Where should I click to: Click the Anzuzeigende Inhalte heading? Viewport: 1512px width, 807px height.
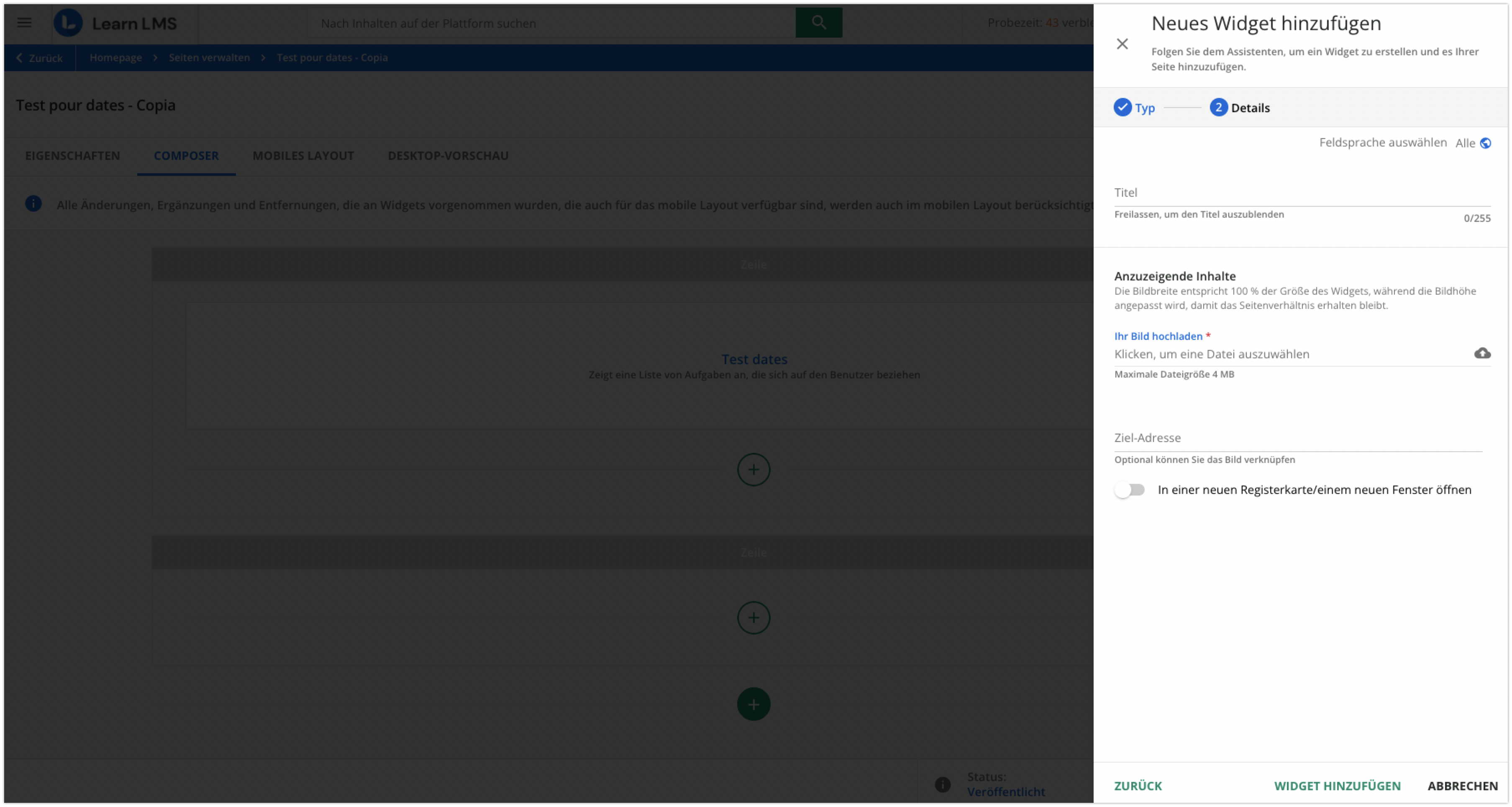tap(1174, 276)
